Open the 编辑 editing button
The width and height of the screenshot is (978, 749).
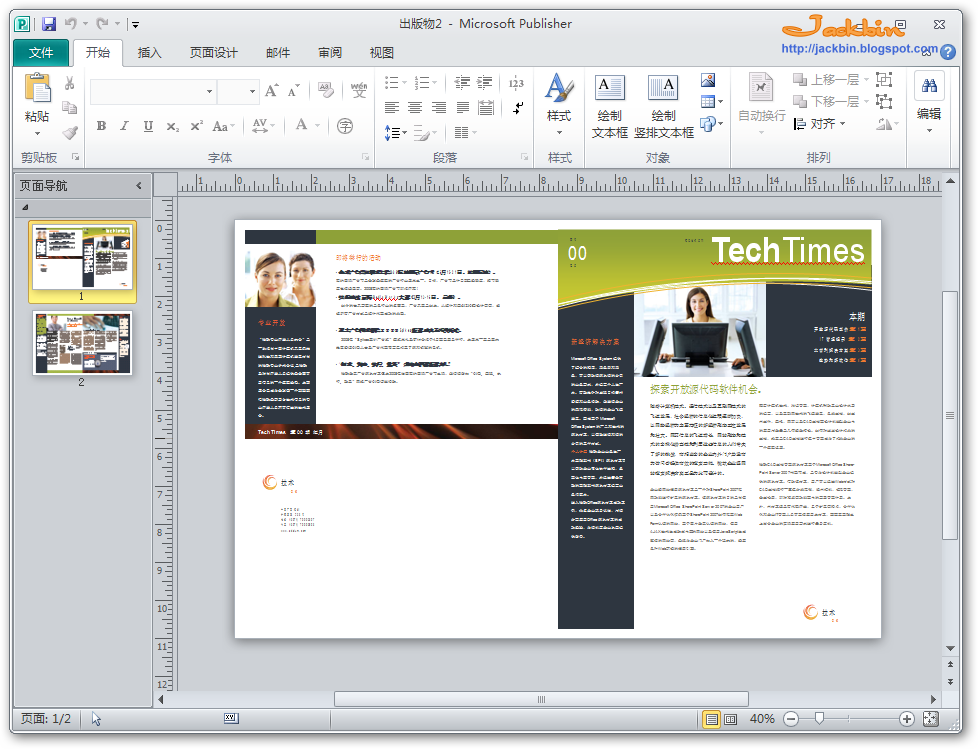[929, 104]
